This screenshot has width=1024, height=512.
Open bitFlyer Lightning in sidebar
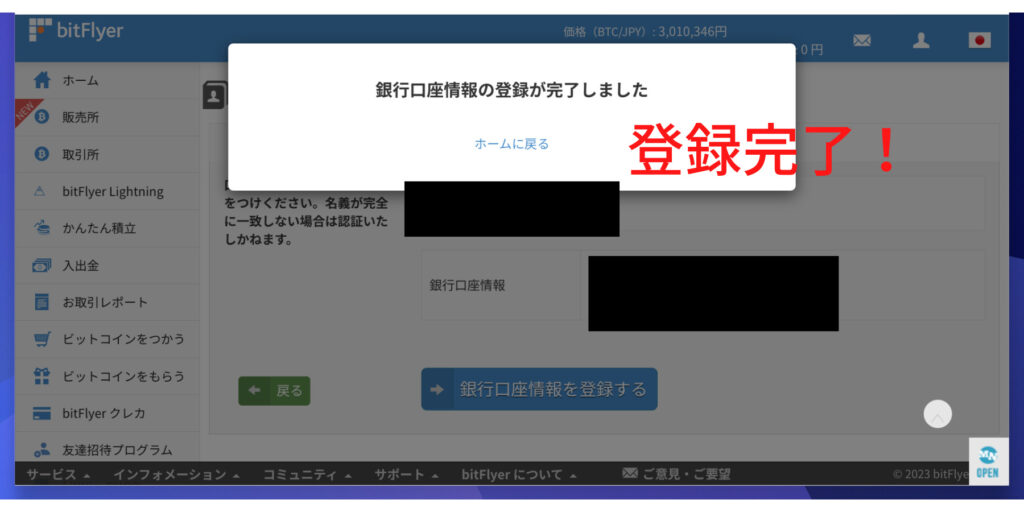pos(107,192)
